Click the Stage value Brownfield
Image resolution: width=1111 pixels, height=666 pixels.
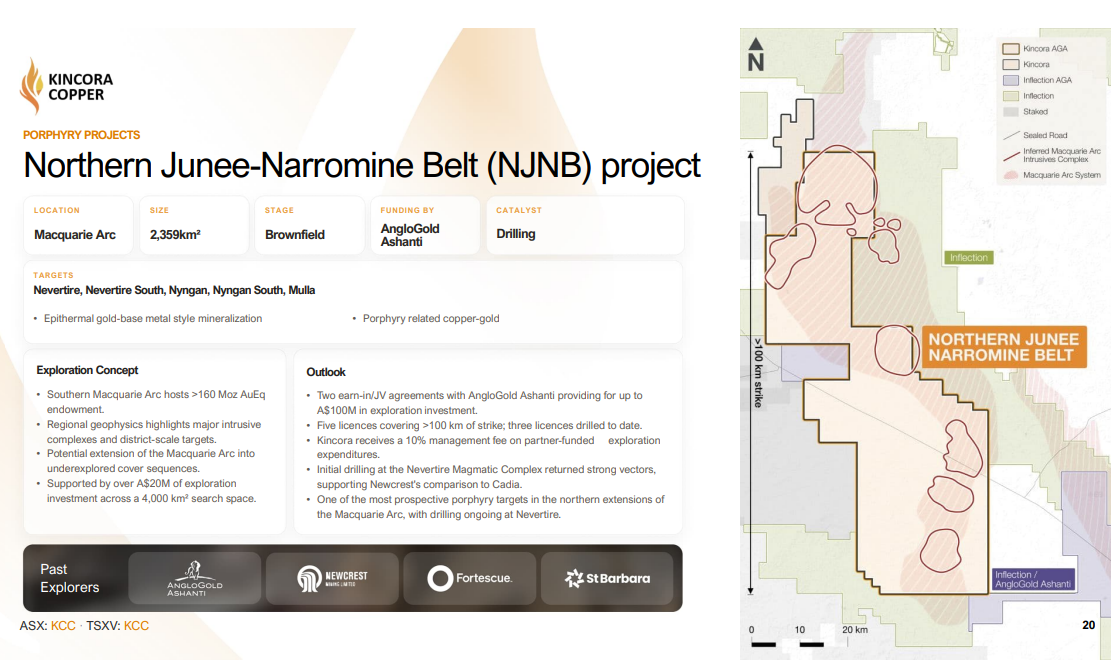[x=295, y=235]
